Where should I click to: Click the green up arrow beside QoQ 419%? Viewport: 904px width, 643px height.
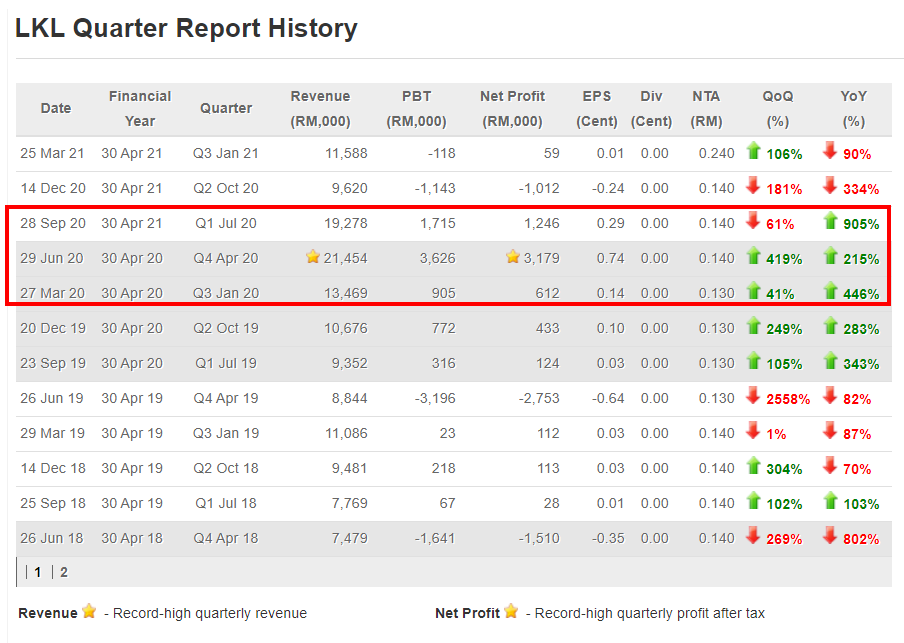tap(754, 257)
